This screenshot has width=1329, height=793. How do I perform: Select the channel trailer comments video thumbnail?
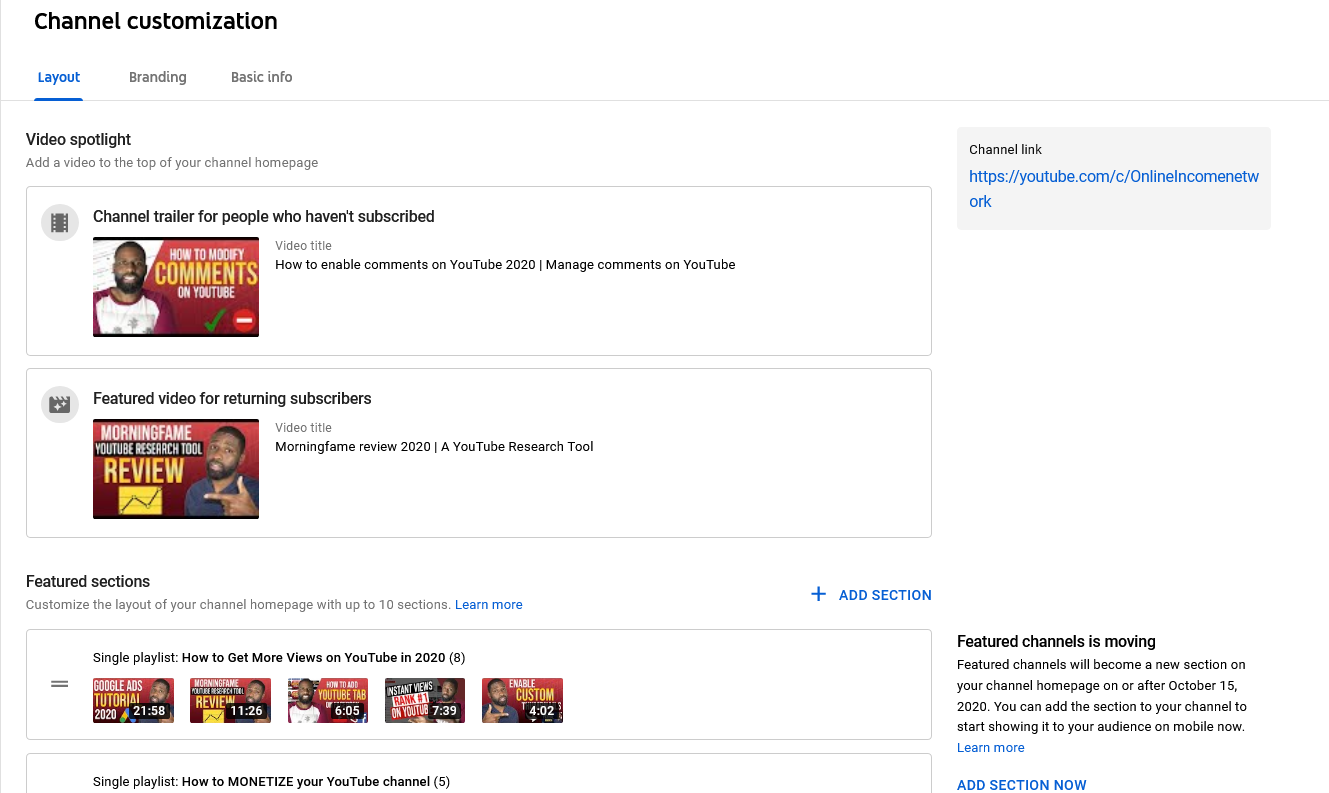(176, 287)
